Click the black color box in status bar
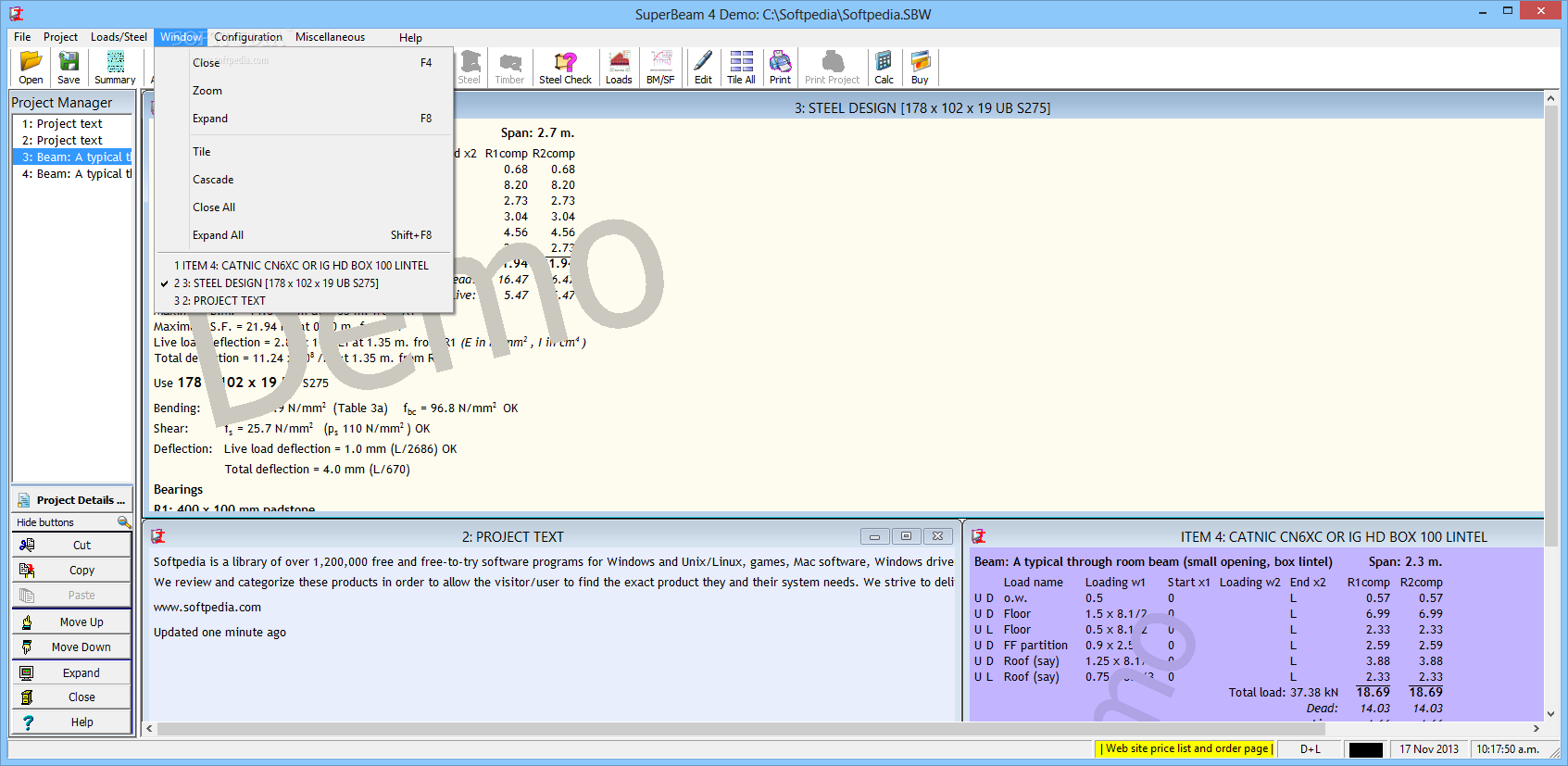 coord(1365,749)
